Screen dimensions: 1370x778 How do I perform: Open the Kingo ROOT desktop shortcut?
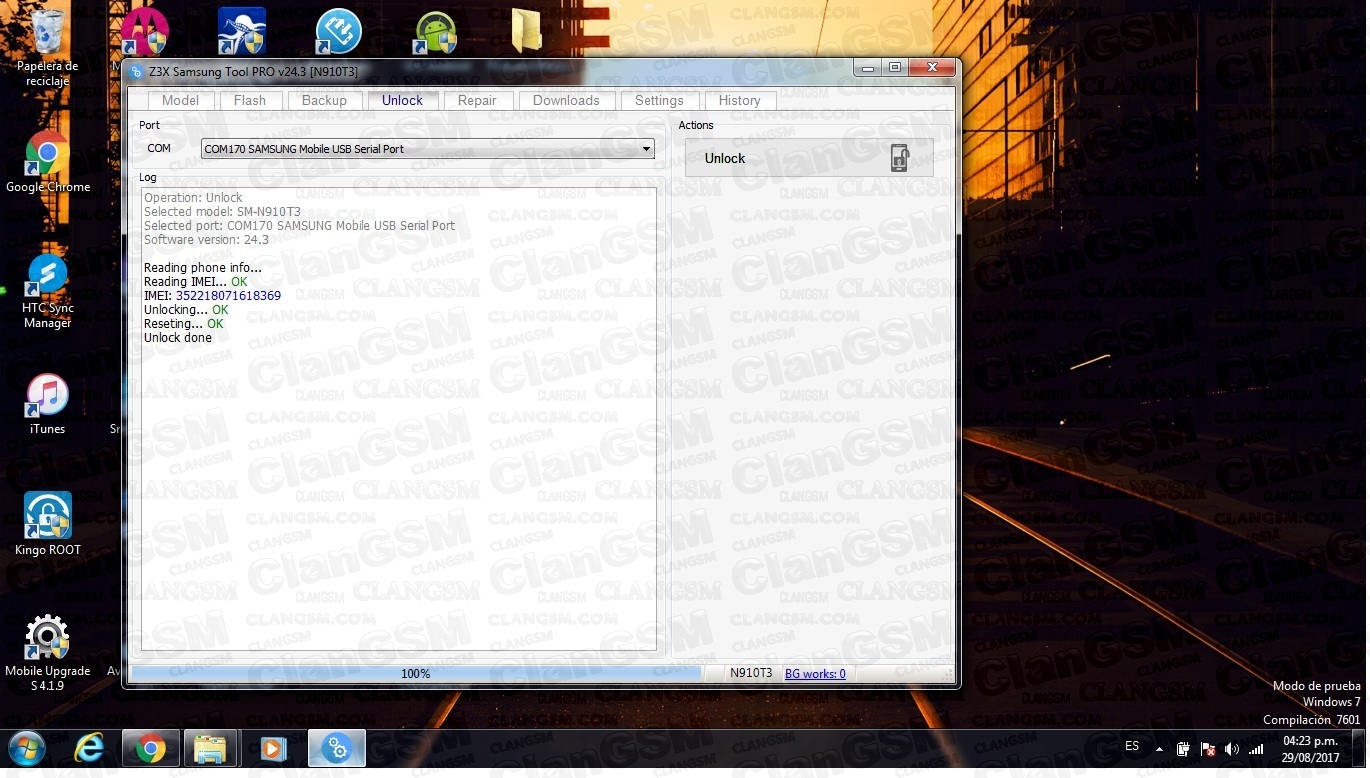[47, 525]
